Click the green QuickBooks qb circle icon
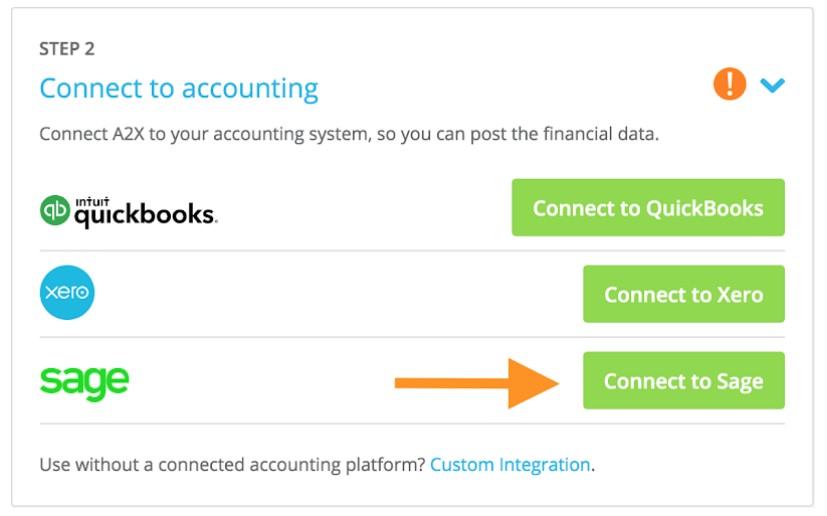This screenshot has width=827, height=516. click(55, 210)
